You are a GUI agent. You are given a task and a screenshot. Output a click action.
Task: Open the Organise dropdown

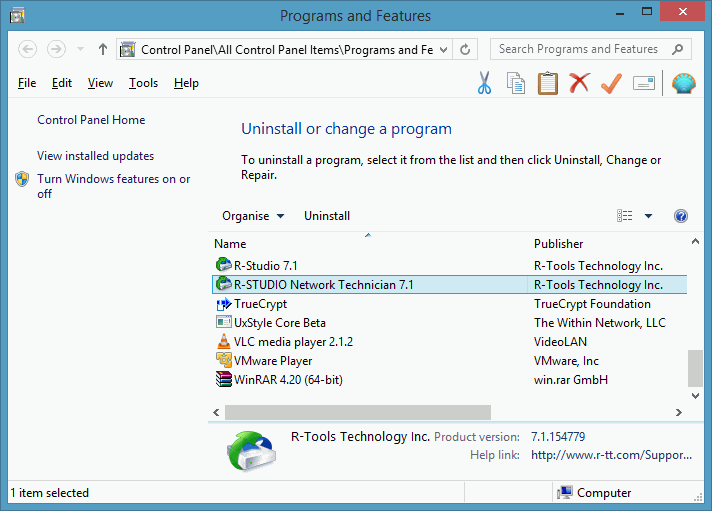tap(252, 216)
